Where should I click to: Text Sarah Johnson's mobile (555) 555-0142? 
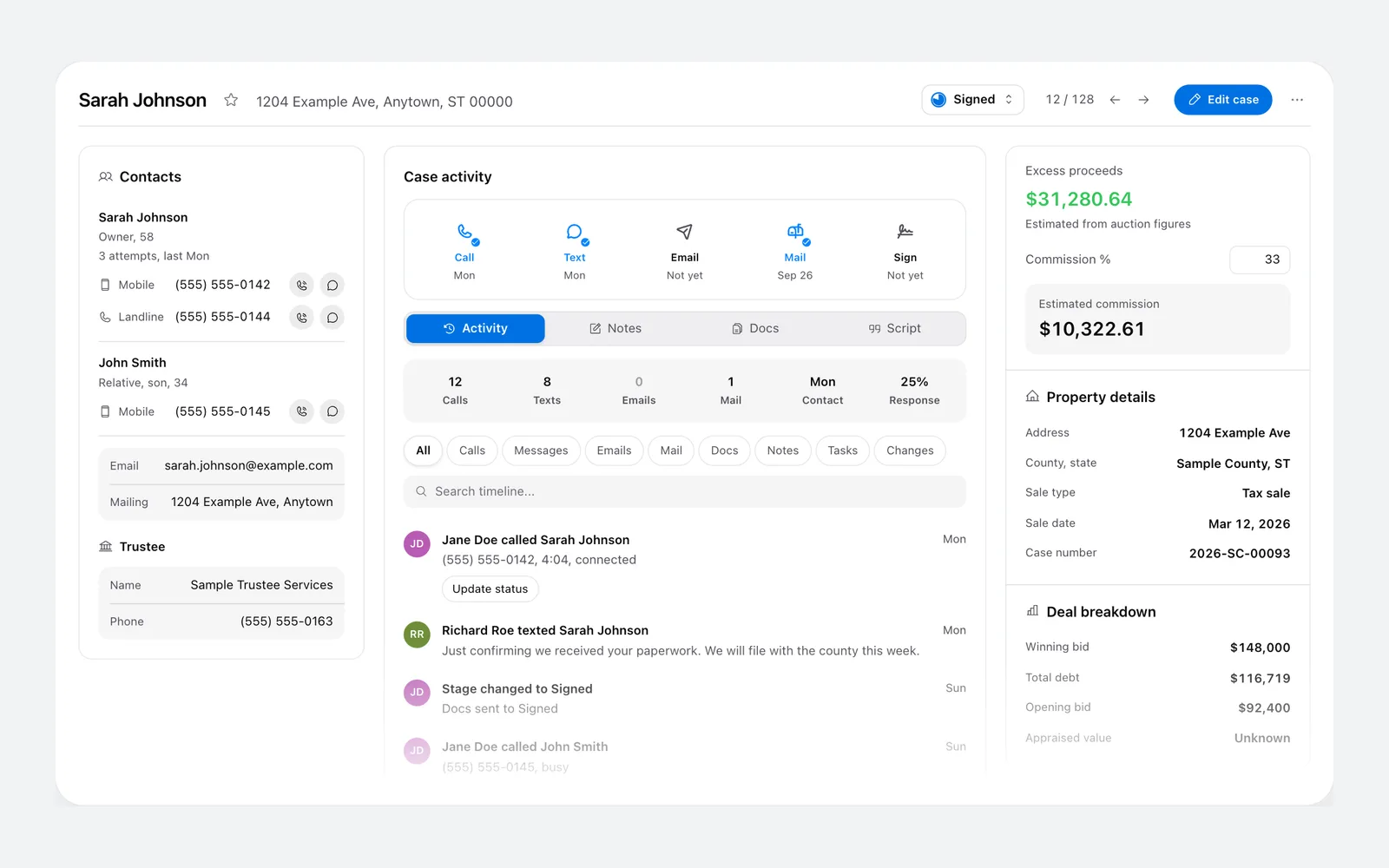tap(332, 285)
